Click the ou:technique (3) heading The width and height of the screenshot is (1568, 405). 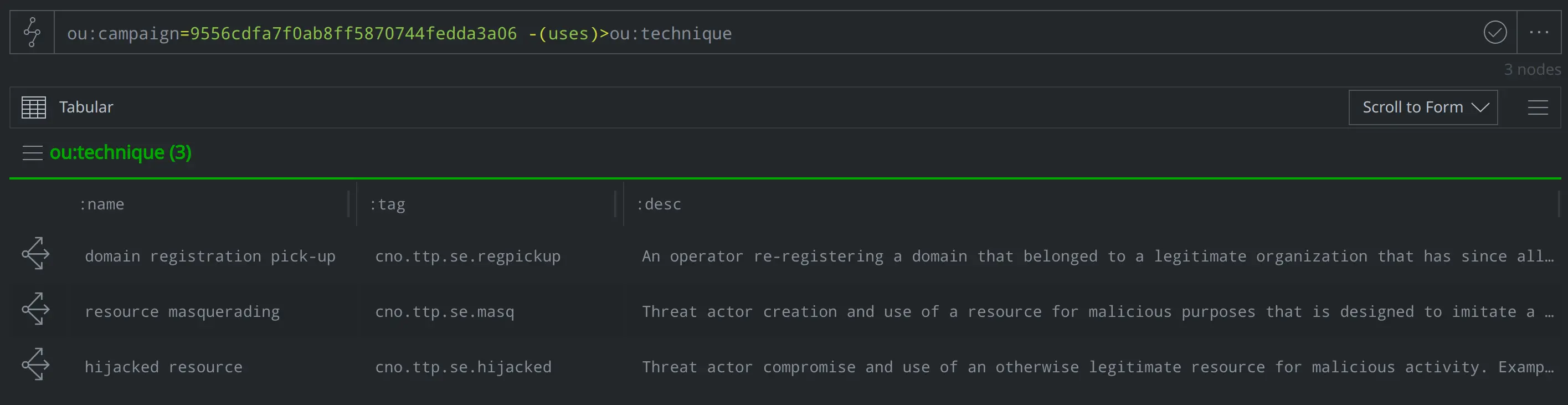coord(121,152)
